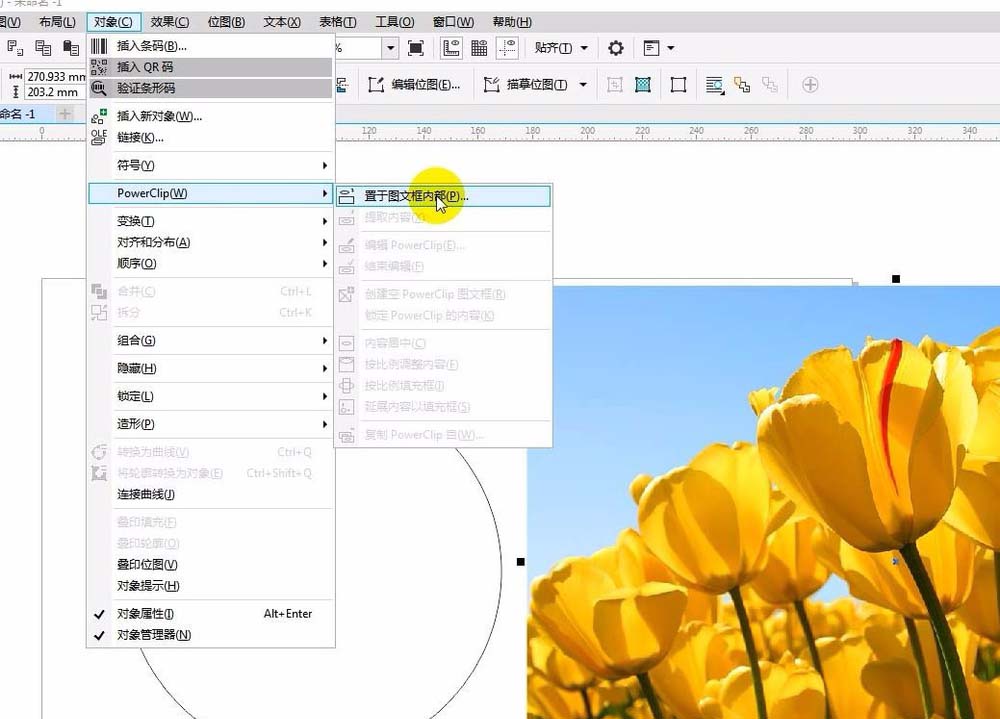Screen dimensions: 1000x719
Task: Click the circled plus quick customize icon
Action: click(x=810, y=85)
